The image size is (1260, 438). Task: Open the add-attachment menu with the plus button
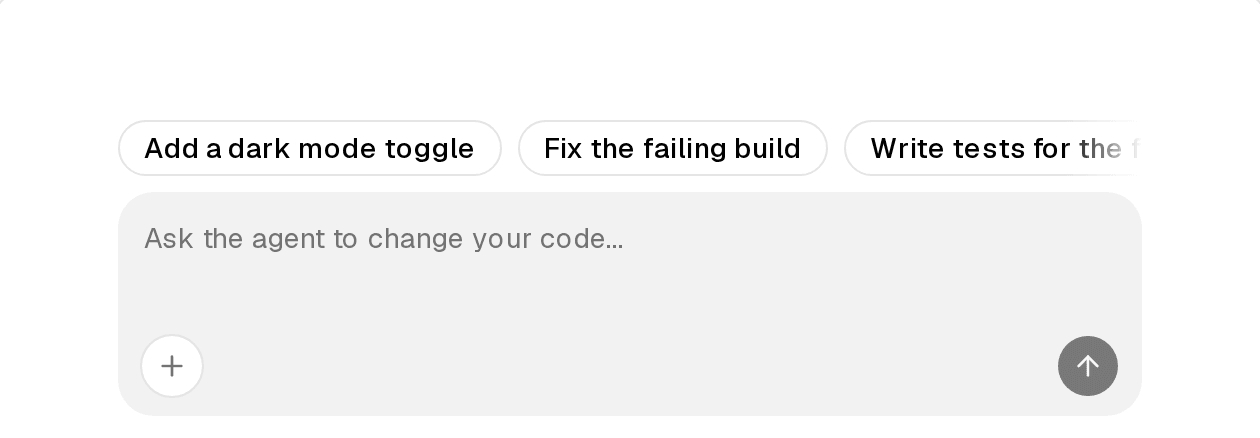172,366
